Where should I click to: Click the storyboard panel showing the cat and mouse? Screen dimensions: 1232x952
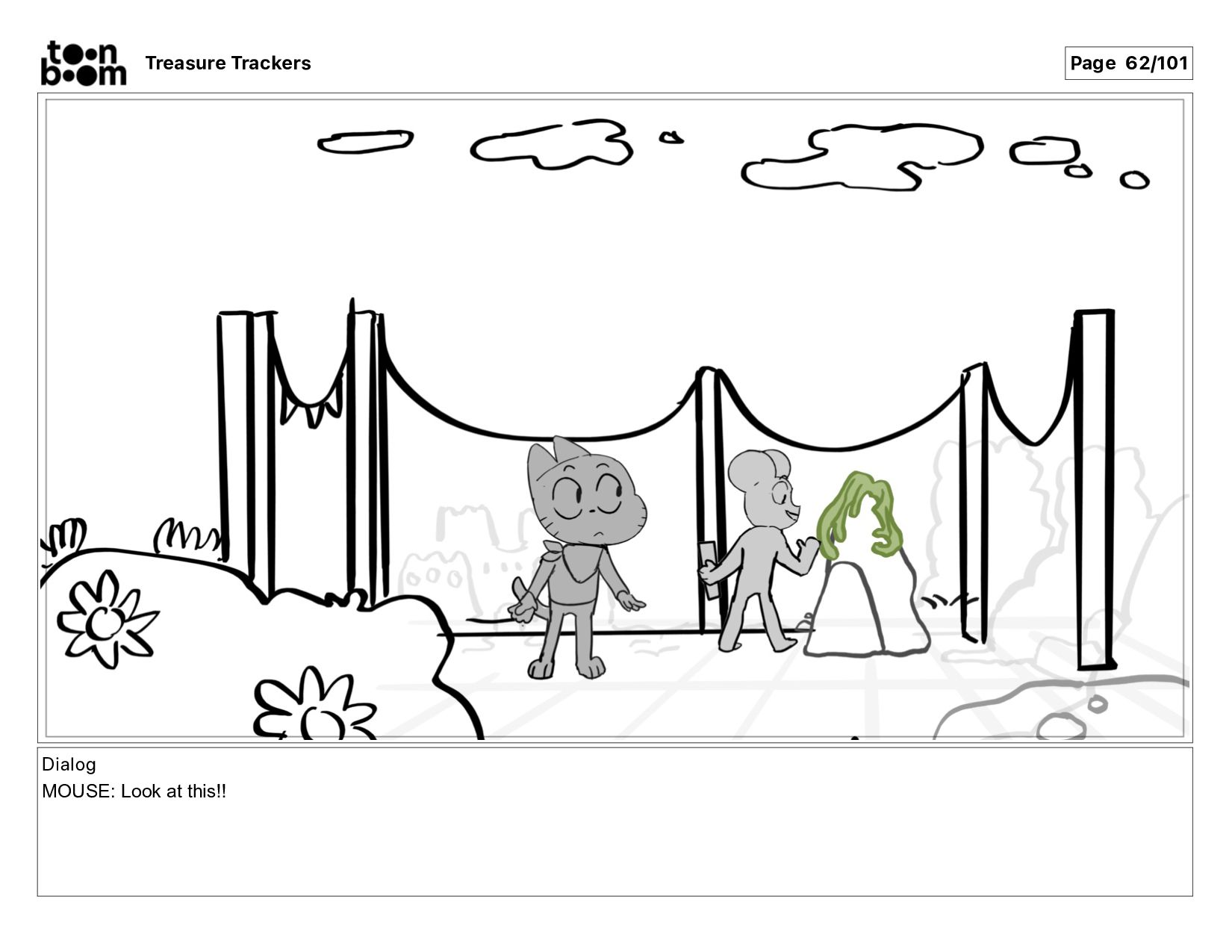[x=615, y=418]
